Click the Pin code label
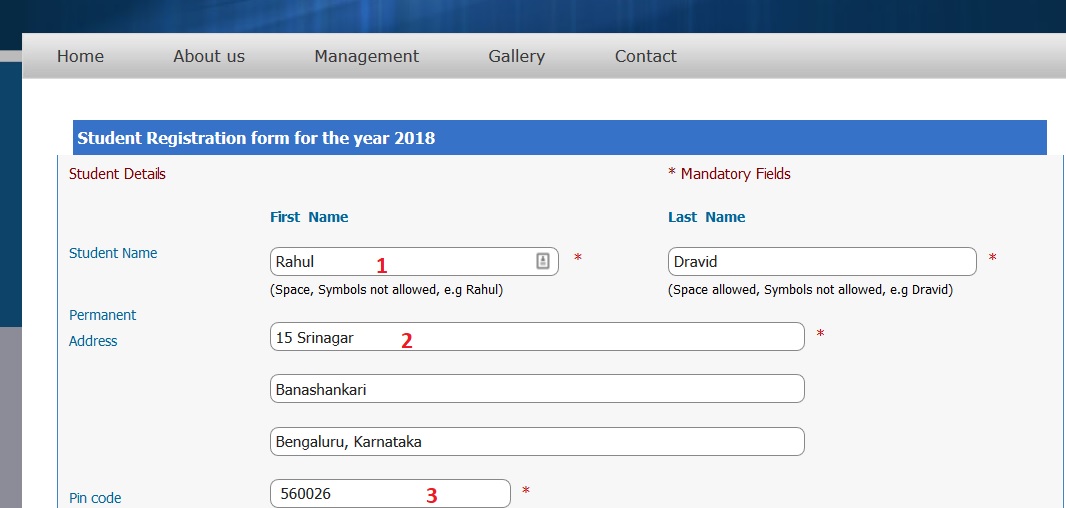 point(95,498)
